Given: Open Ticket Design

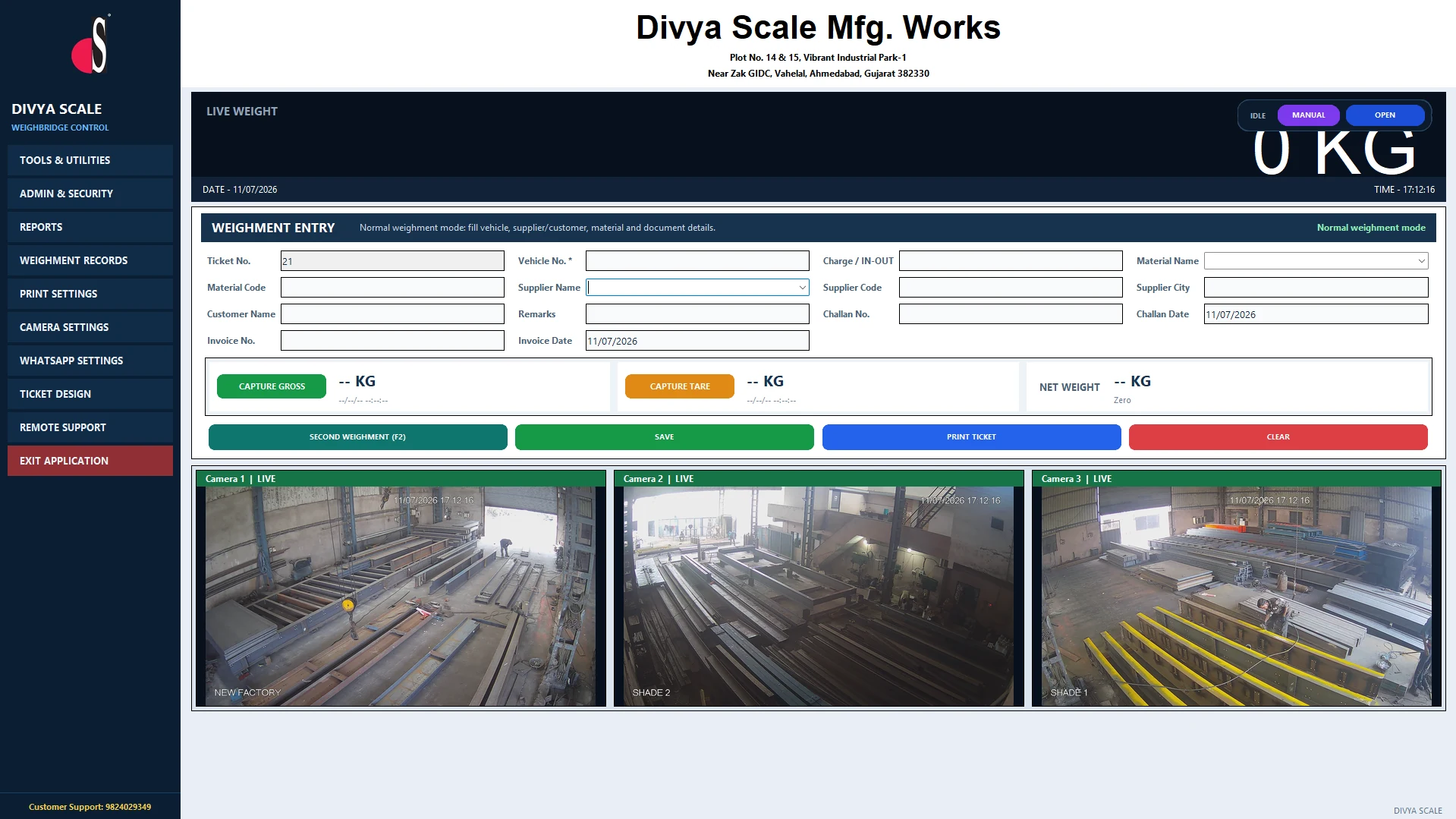Looking at the screenshot, I should 90,394.
